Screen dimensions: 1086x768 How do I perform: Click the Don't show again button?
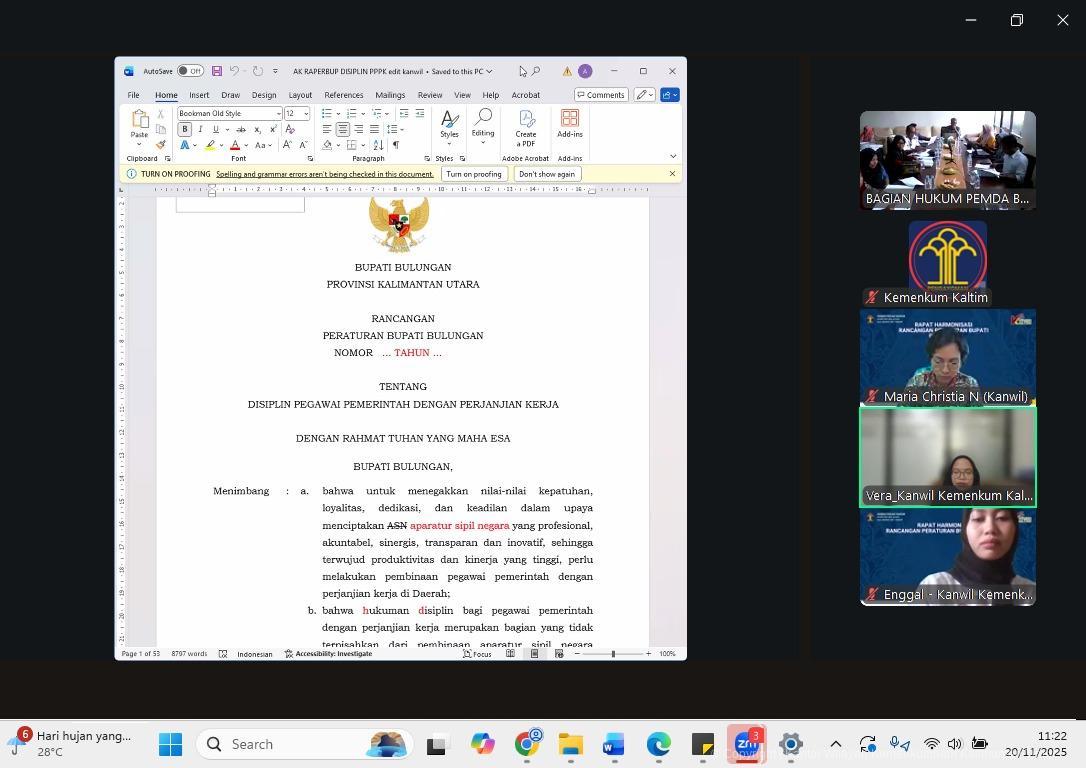coord(547,174)
